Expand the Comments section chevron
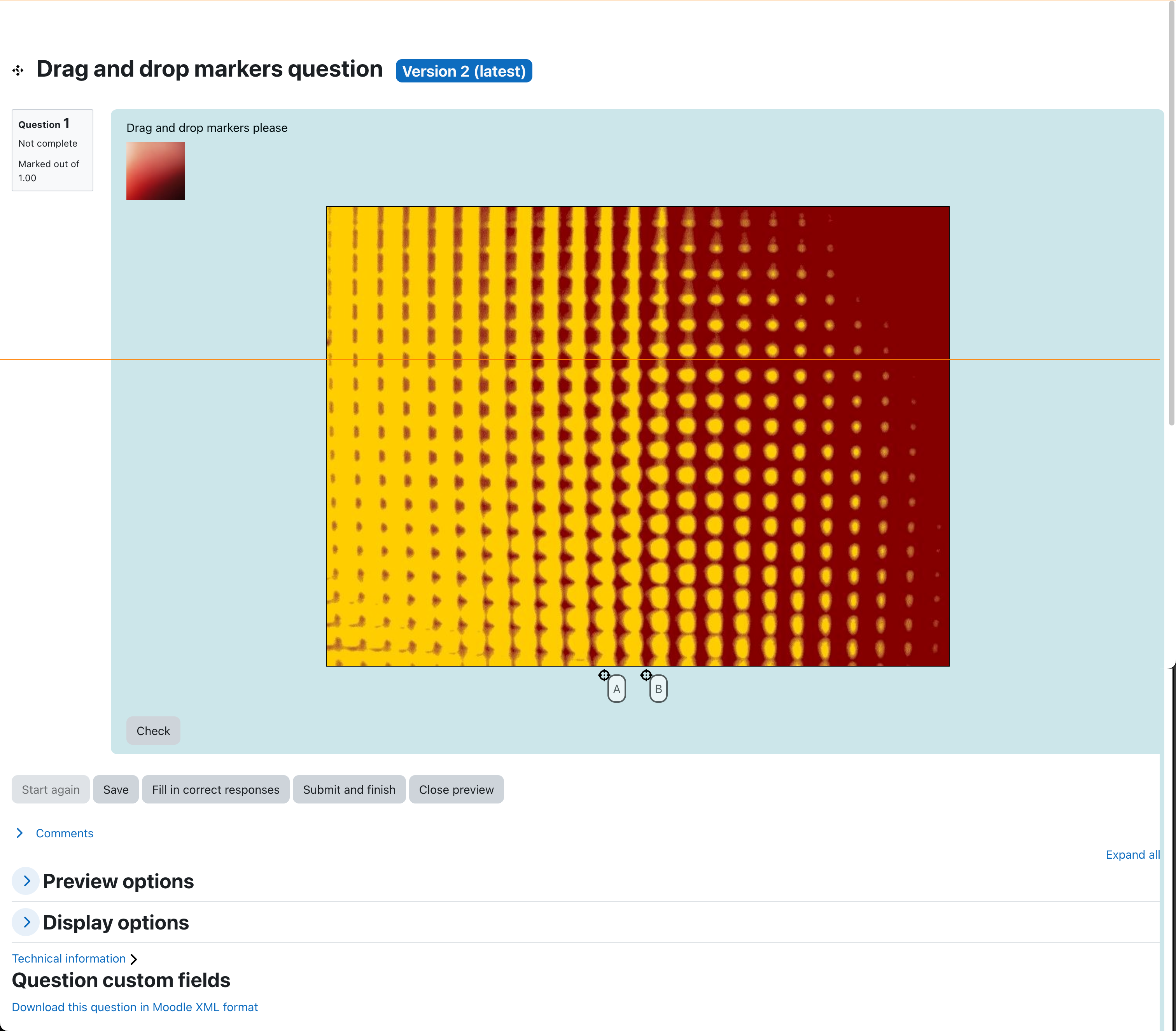The height and width of the screenshot is (1031, 1176). pyautogui.click(x=19, y=833)
